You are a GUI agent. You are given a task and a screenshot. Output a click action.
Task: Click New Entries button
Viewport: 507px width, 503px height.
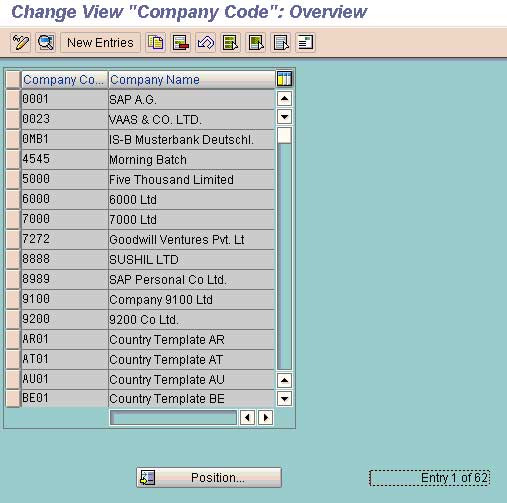click(x=100, y=43)
